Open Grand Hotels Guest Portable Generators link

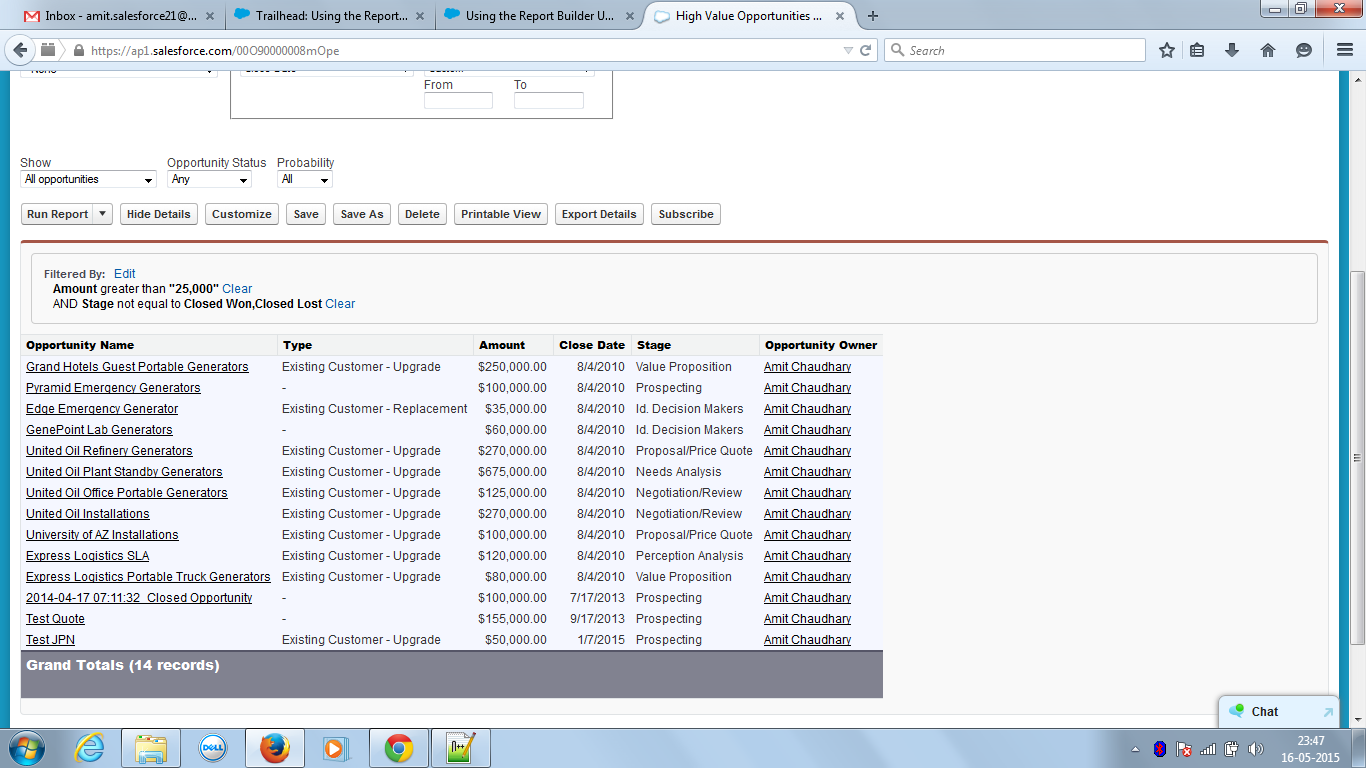(x=137, y=367)
